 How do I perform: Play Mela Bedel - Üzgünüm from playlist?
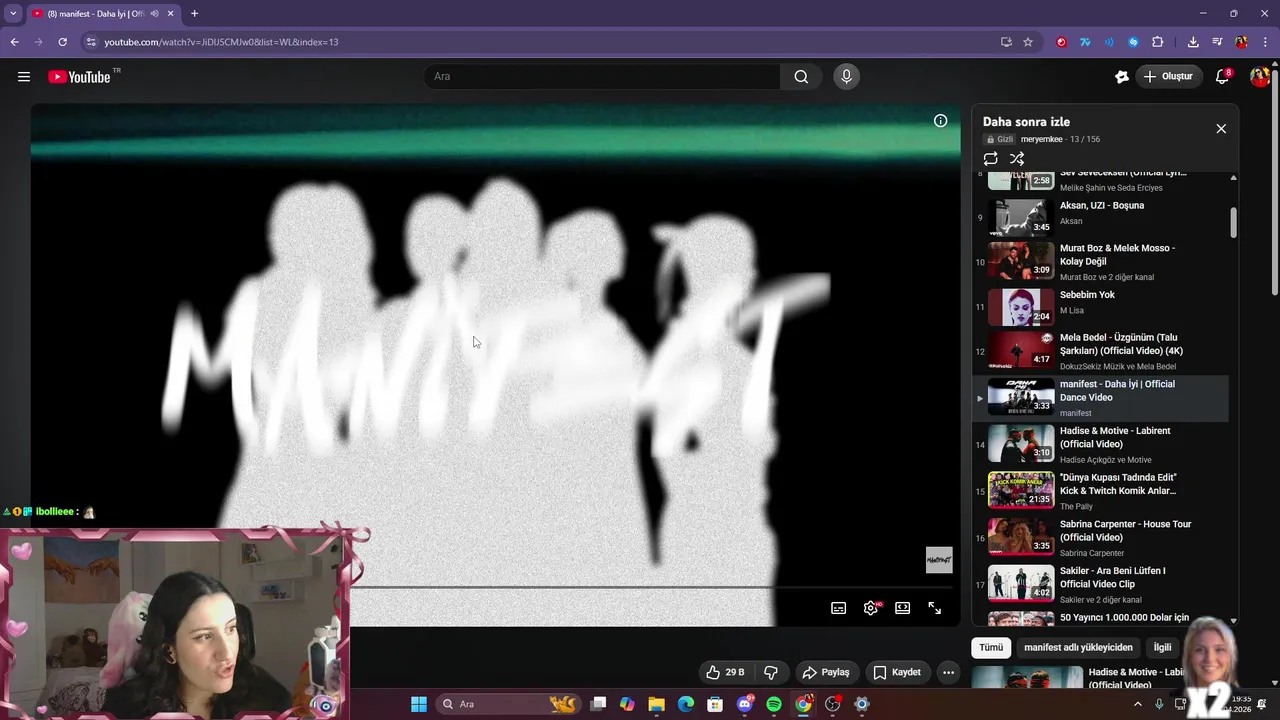click(1100, 352)
